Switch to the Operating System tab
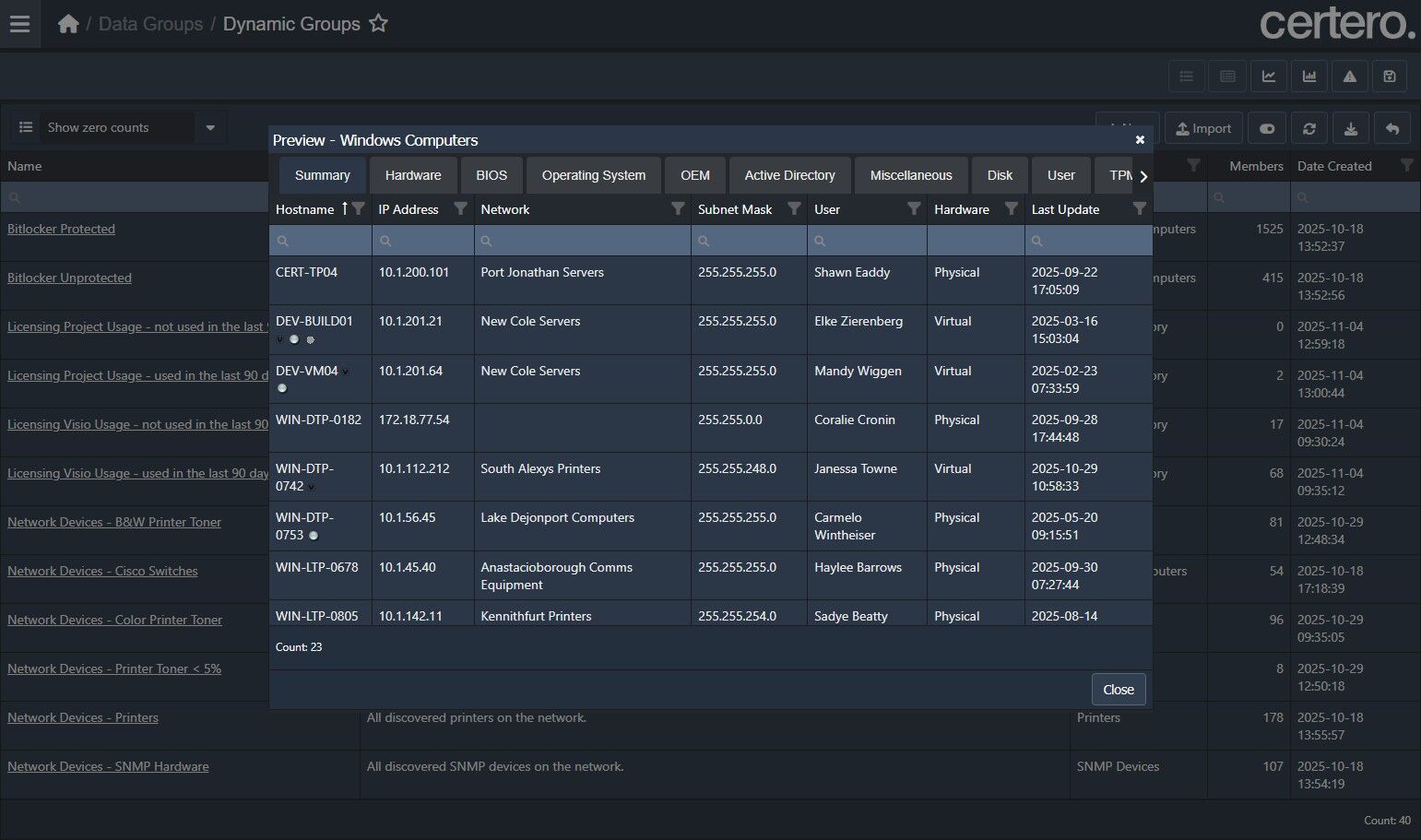The height and width of the screenshot is (840, 1421). pyautogui.click(x=593, y=175)
